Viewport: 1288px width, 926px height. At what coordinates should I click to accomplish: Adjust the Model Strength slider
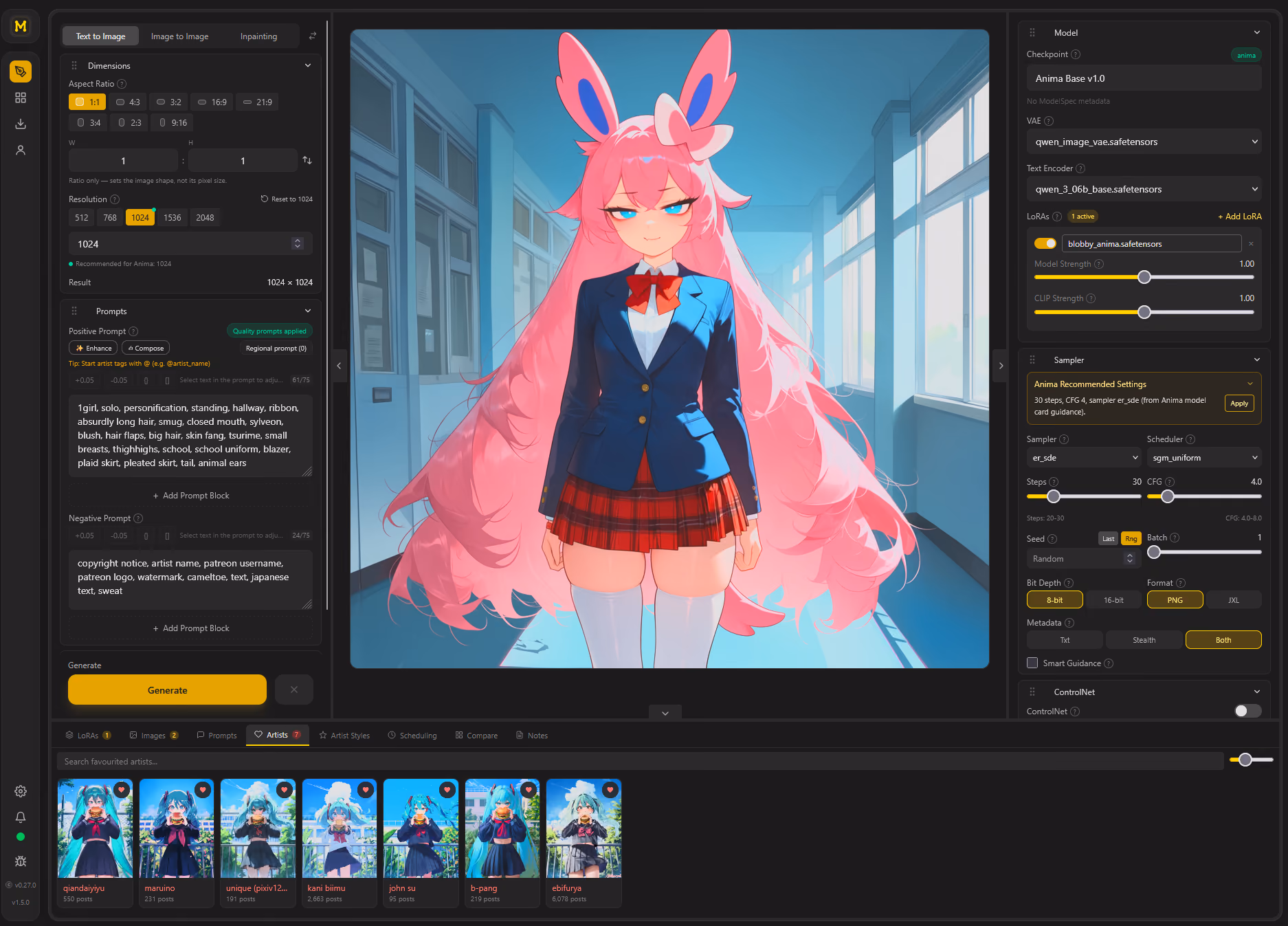tap(1144, 277)
